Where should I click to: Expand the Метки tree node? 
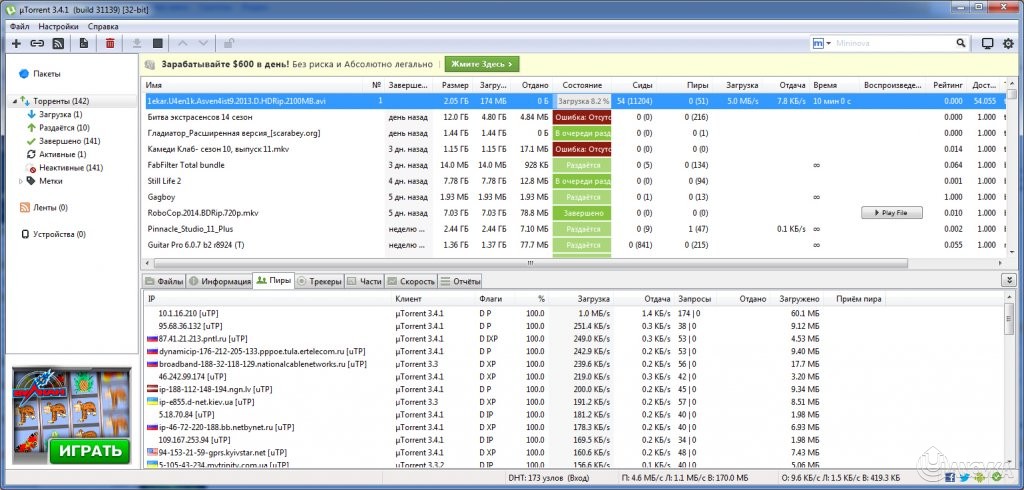[21, 181]
